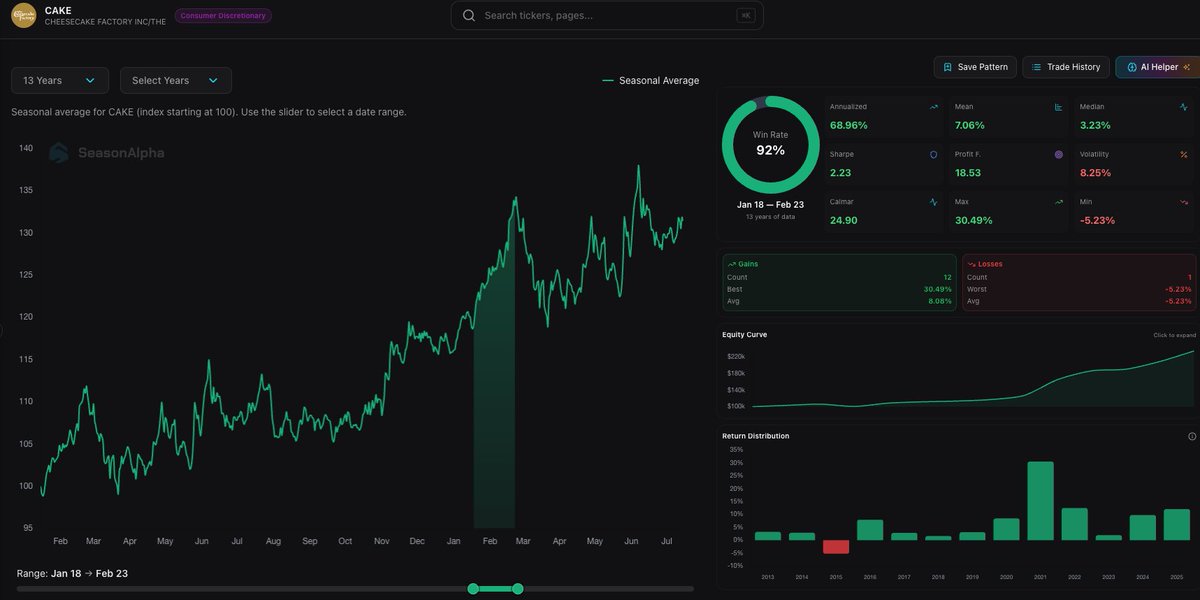Click the magnifier icon in the search bar
Image resolution: width=1200 pixels, height=600 pixels.
[x=467, y=15]
